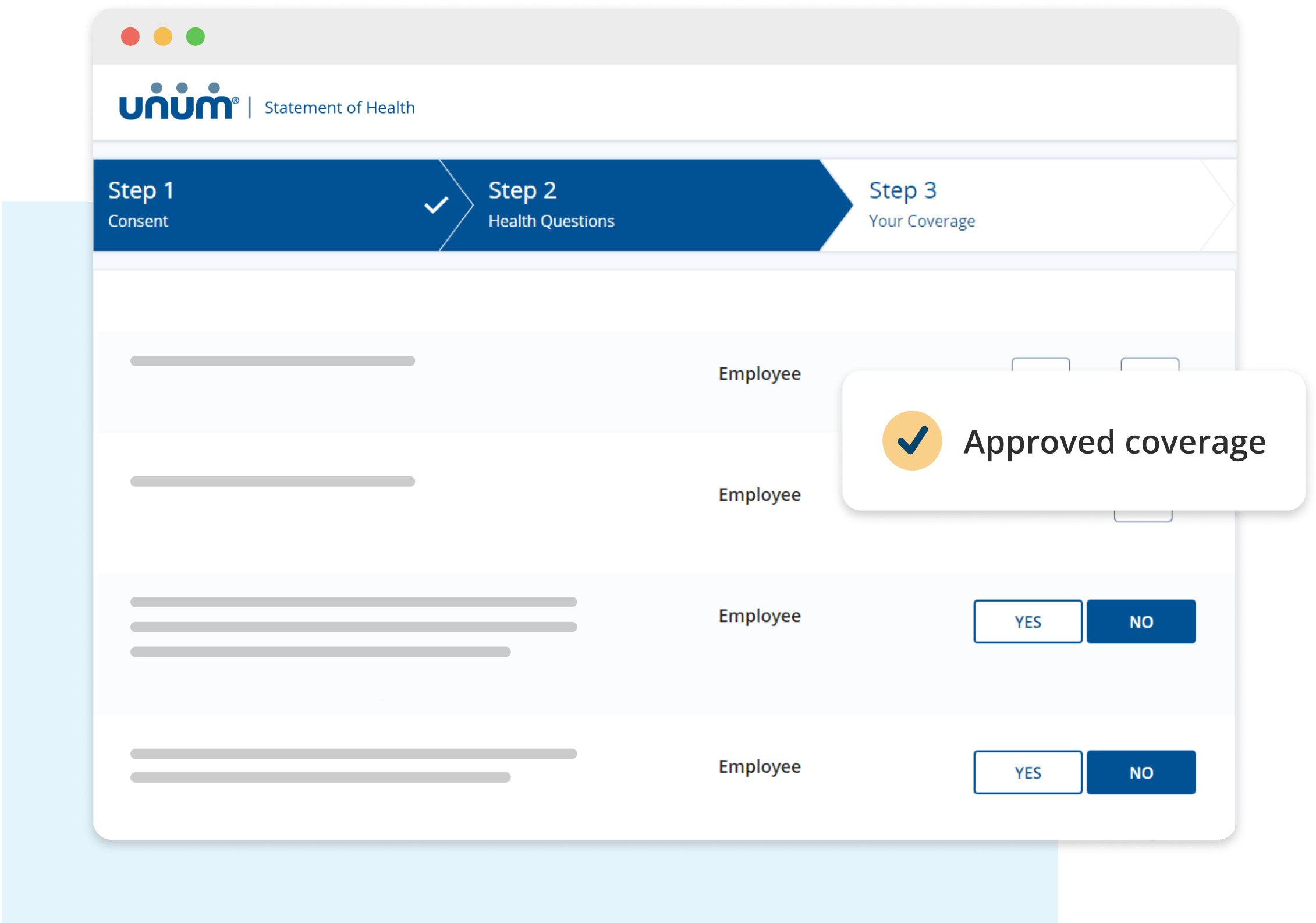Open the Statement of Health title link
Screen dimensions: 1316x923
339,108
